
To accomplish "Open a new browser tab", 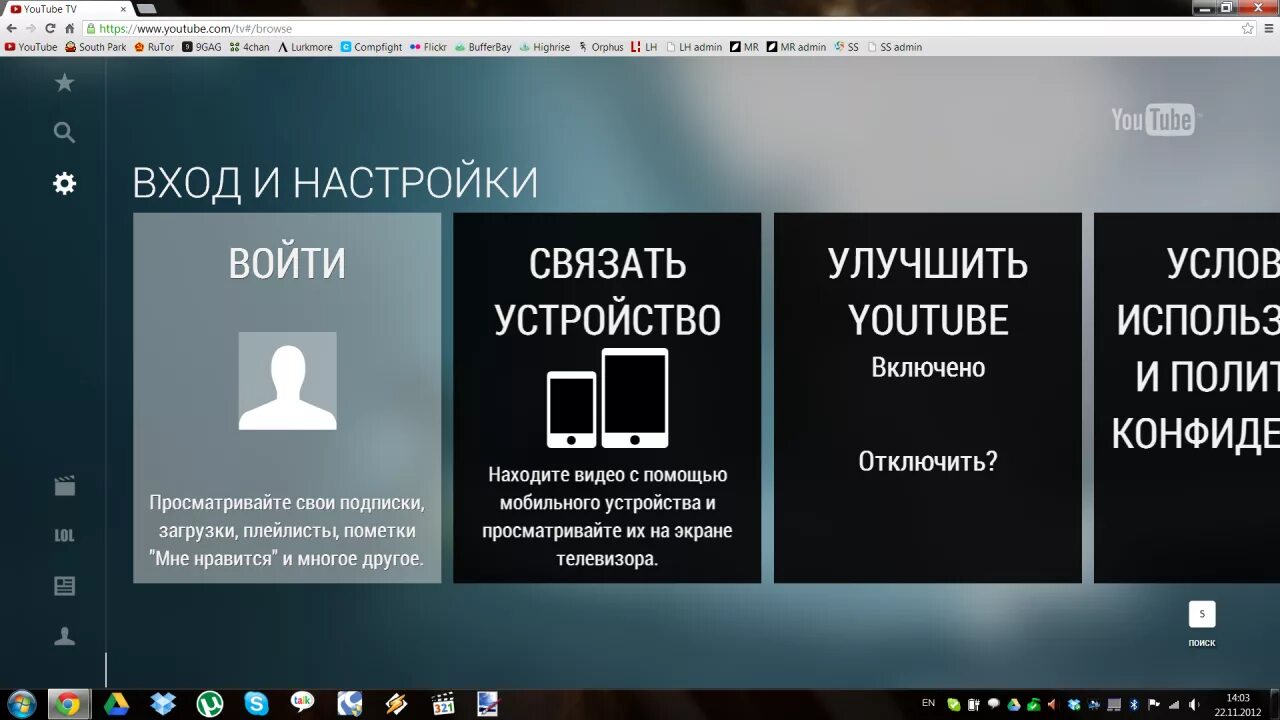I will click(x=146, y=9).
